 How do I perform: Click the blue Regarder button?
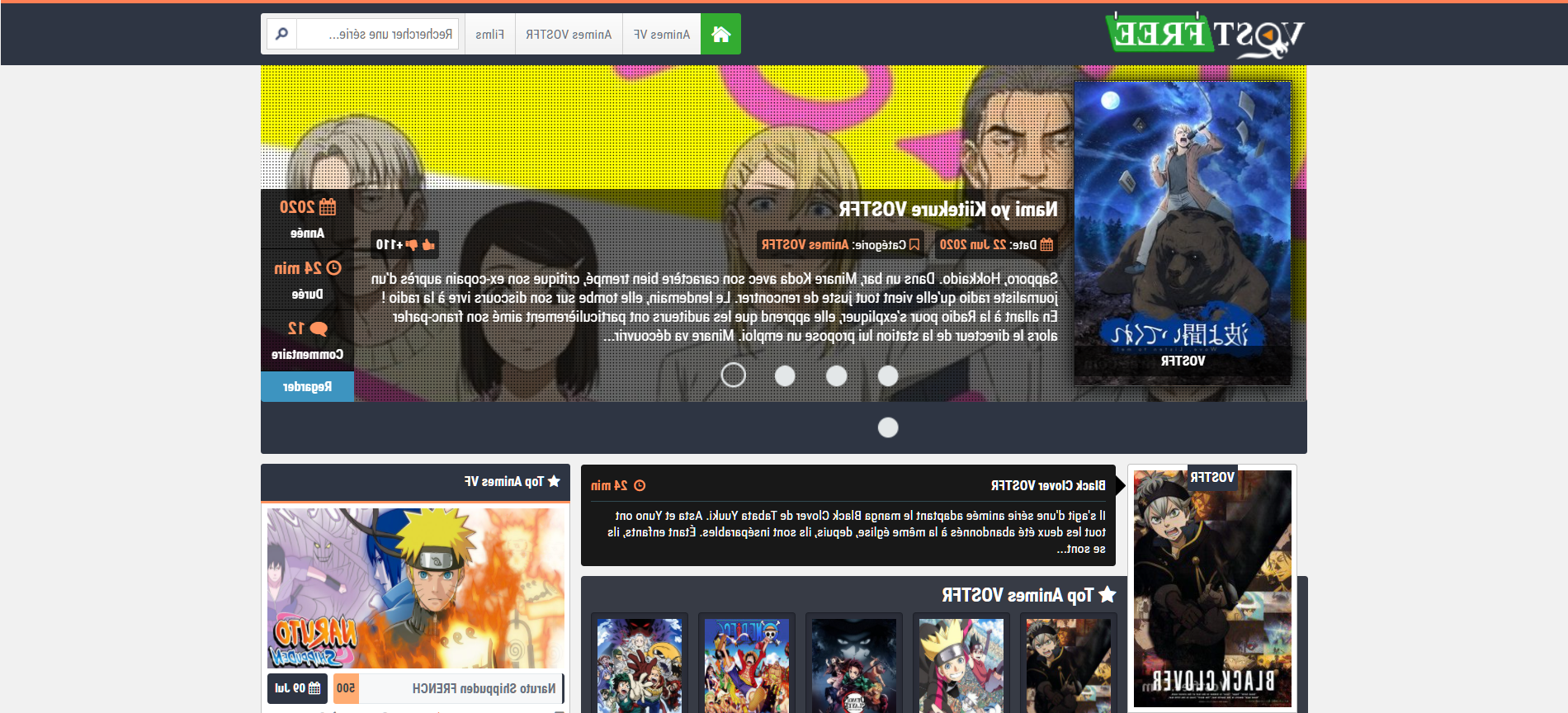[307, 386]
